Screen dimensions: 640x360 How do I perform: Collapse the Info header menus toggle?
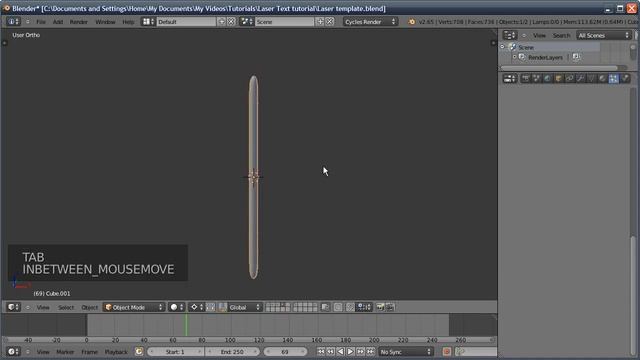(28, 22)
